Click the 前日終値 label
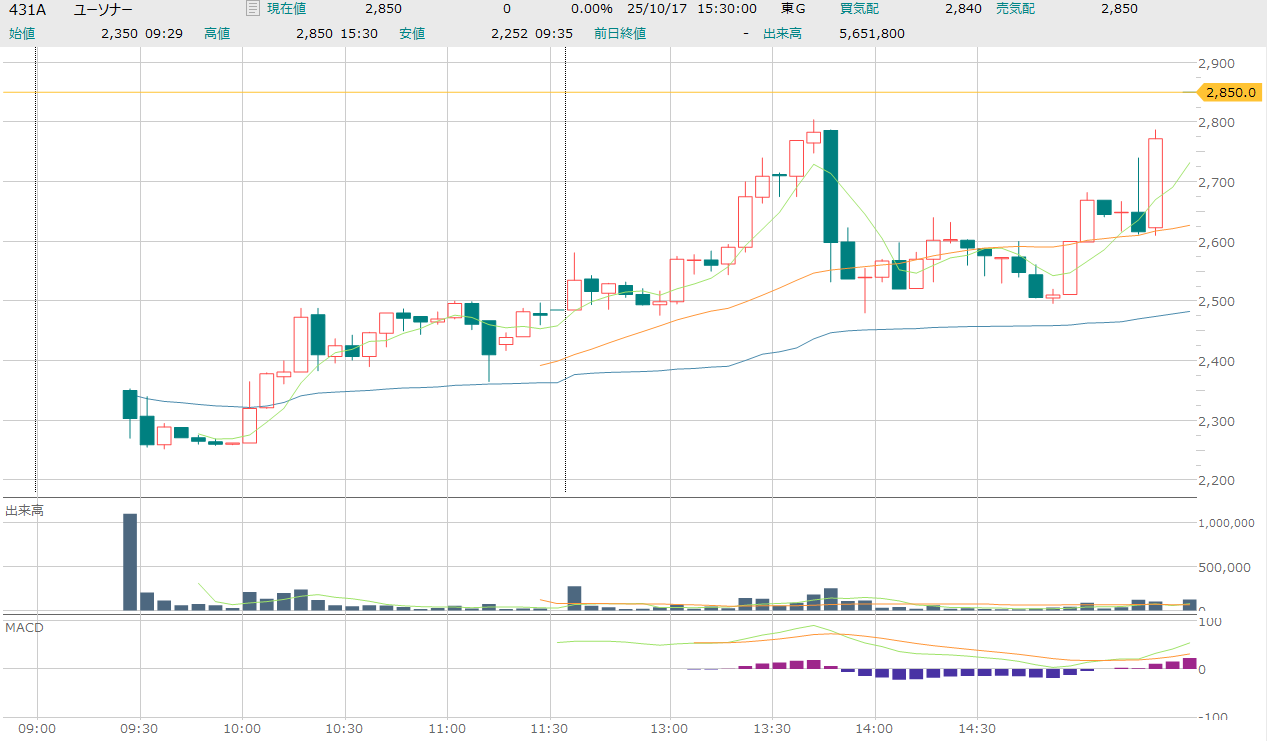The width and height of the screenshot is (1267, 741). tap(619, 33)
